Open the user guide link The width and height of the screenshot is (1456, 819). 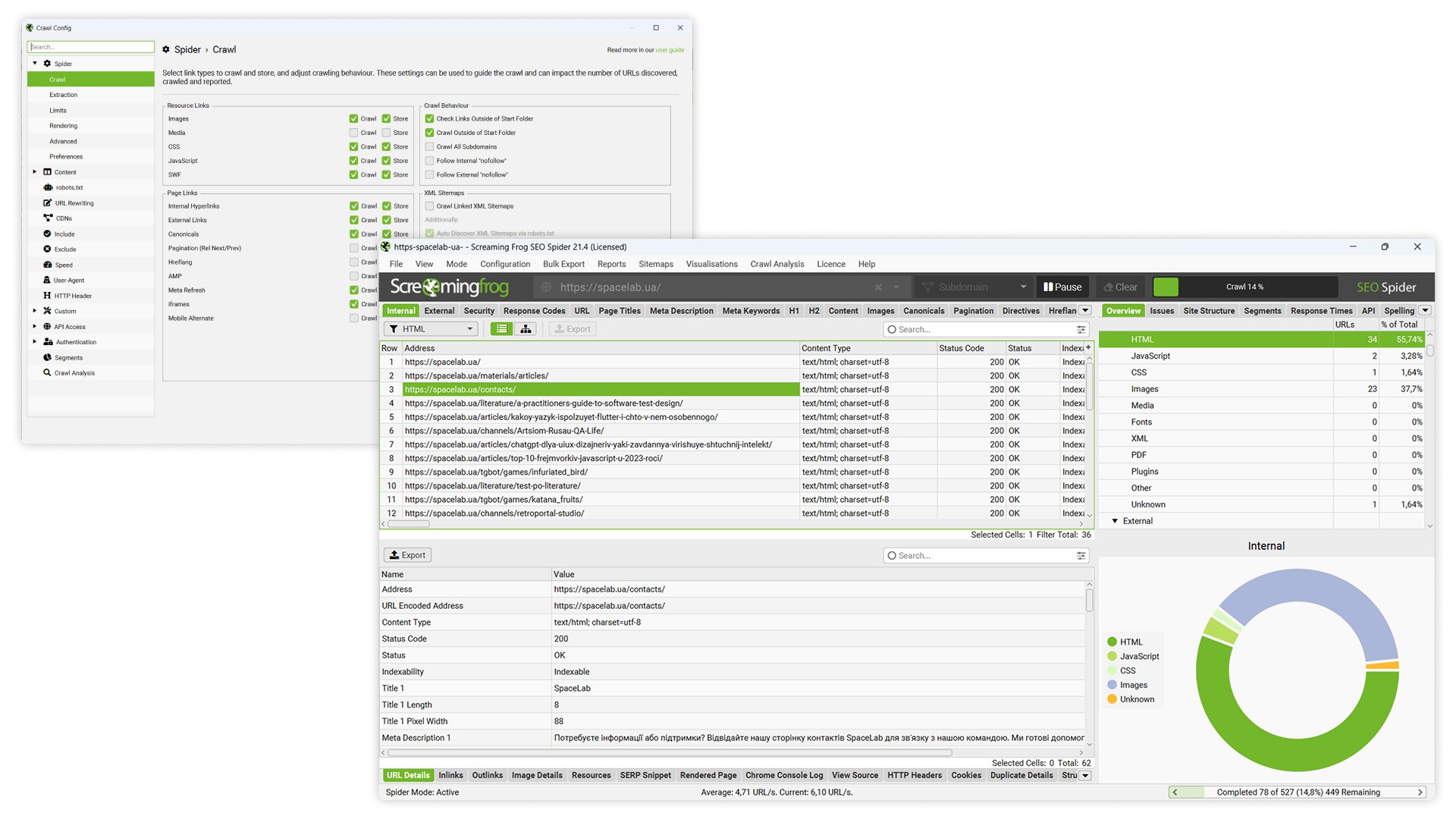(670, 49)
